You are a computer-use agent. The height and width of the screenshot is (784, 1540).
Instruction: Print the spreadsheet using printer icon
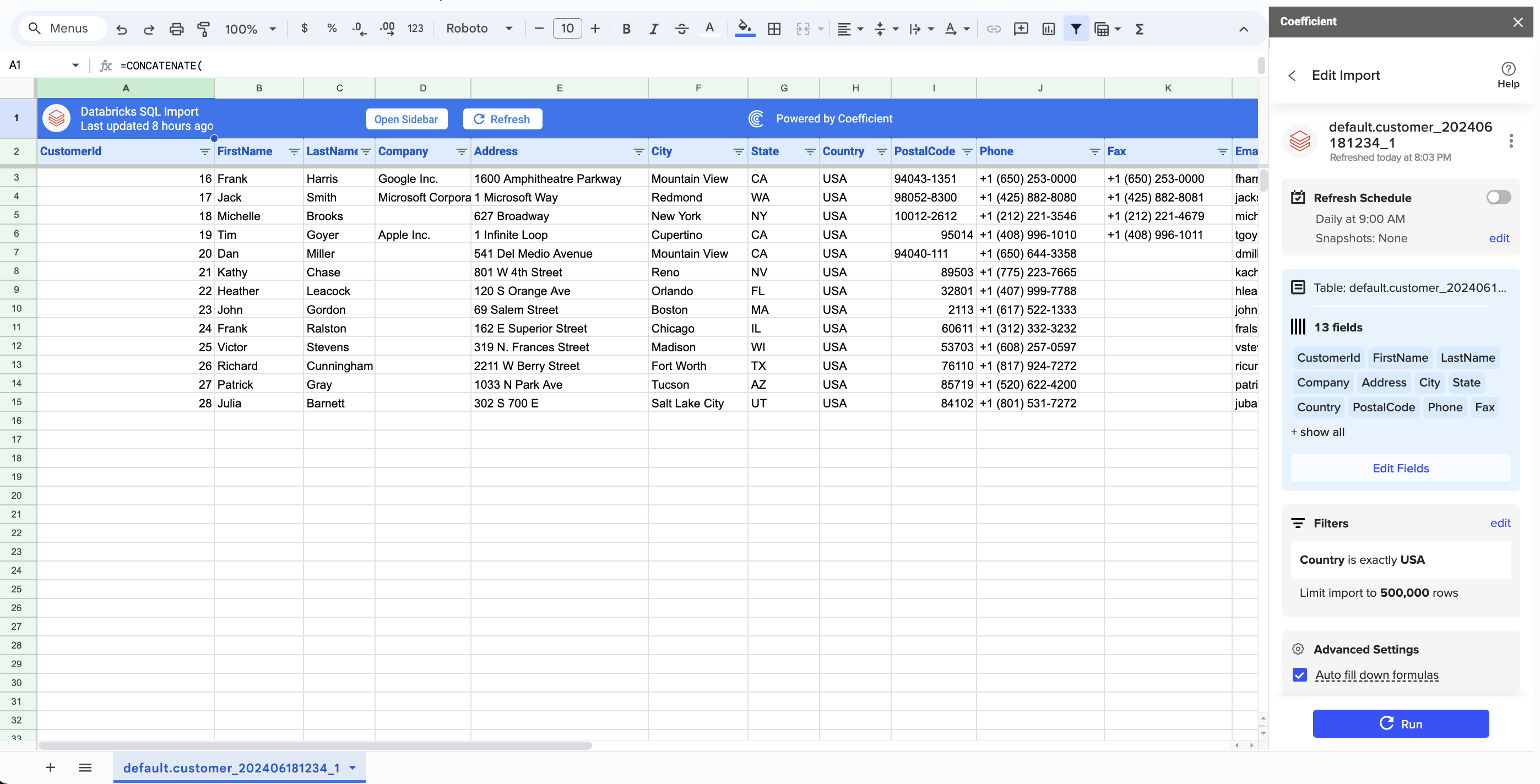click(176, 29)
